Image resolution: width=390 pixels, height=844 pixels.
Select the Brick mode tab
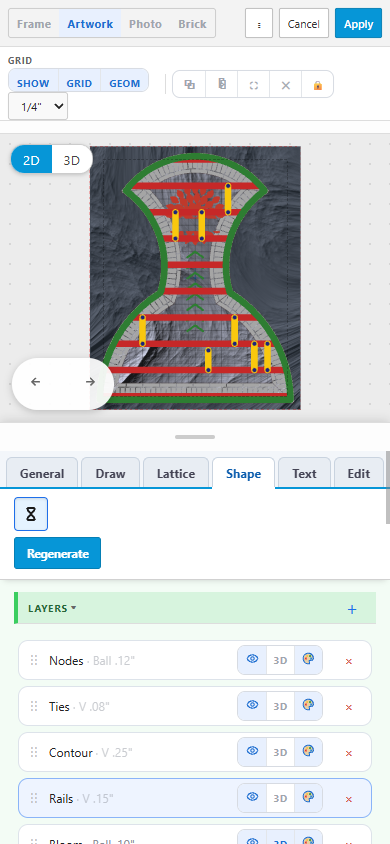192,24
